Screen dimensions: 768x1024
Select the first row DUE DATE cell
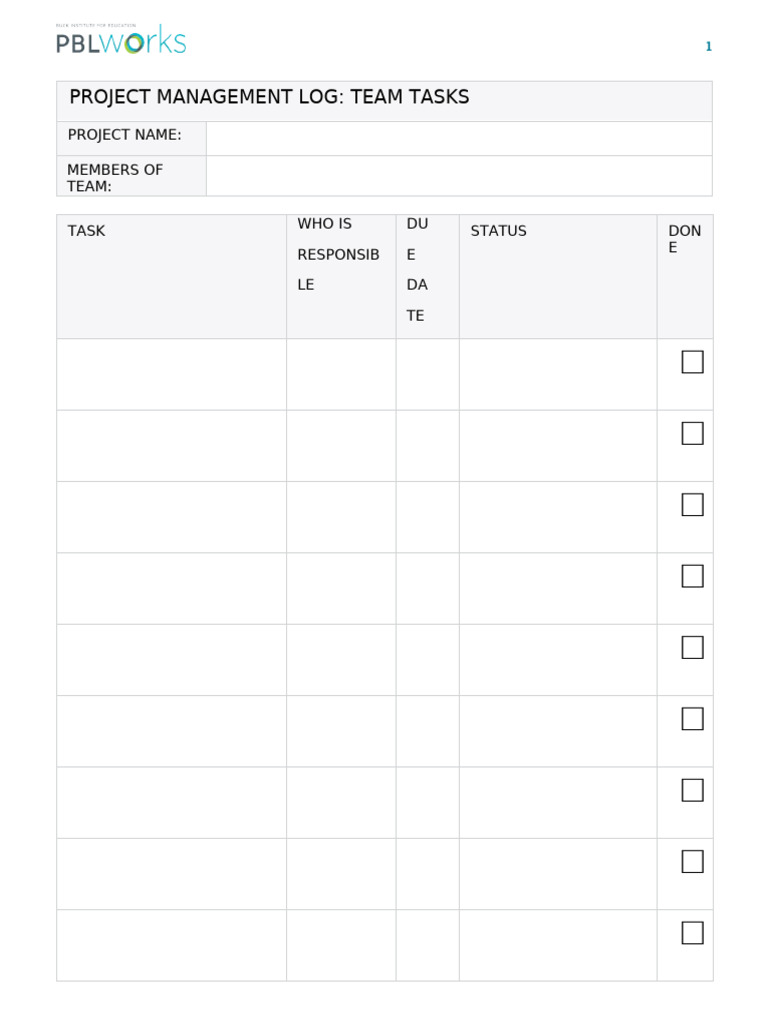(427, 374)
